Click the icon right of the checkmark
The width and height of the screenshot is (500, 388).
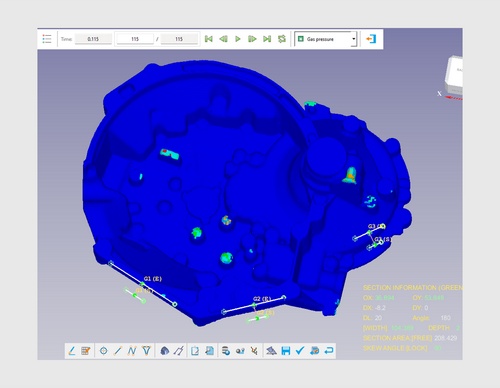(x=314, y=351)
